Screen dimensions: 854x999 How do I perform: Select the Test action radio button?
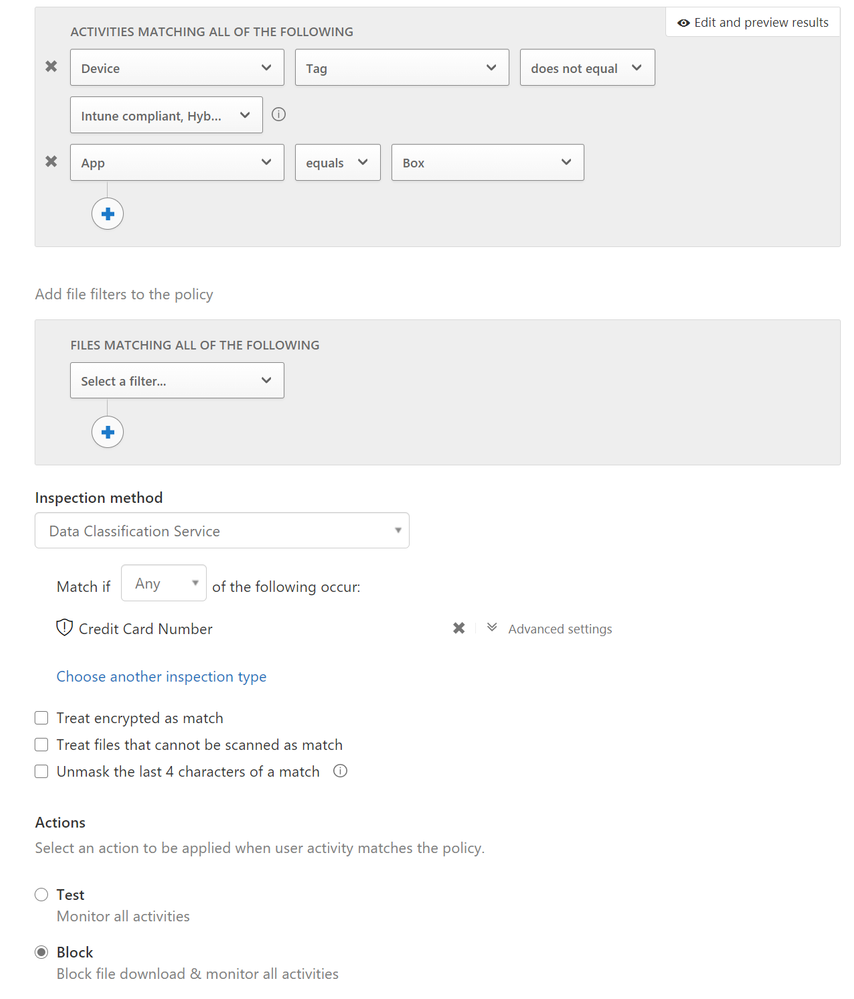42,895
